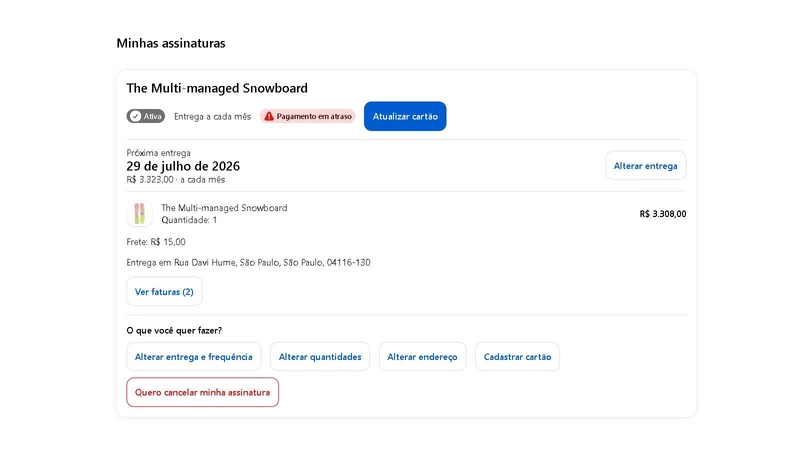800x450 pixels.
Task: Click the checkmark icon in Ativa badge
Action: [x=135, y=116]
